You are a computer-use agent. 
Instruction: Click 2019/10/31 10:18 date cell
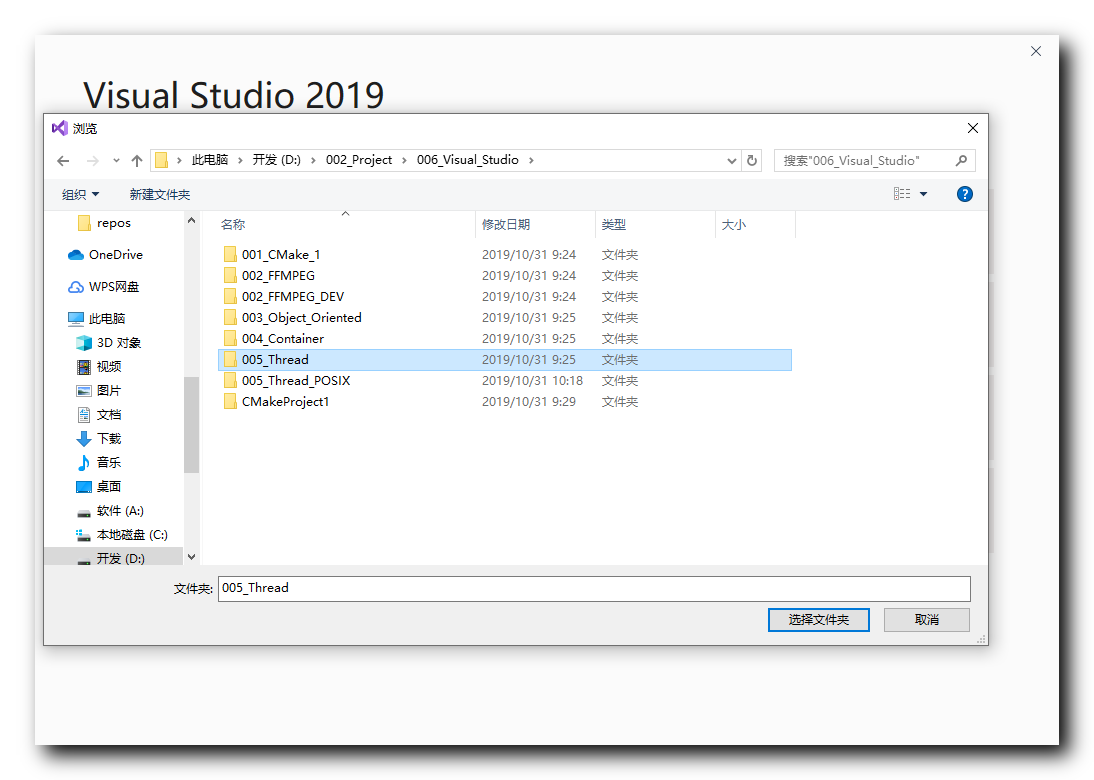[x=532, y=381]
